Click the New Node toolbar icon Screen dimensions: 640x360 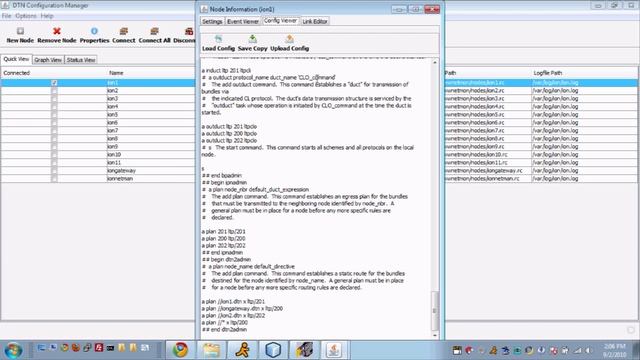coord(20,31)
